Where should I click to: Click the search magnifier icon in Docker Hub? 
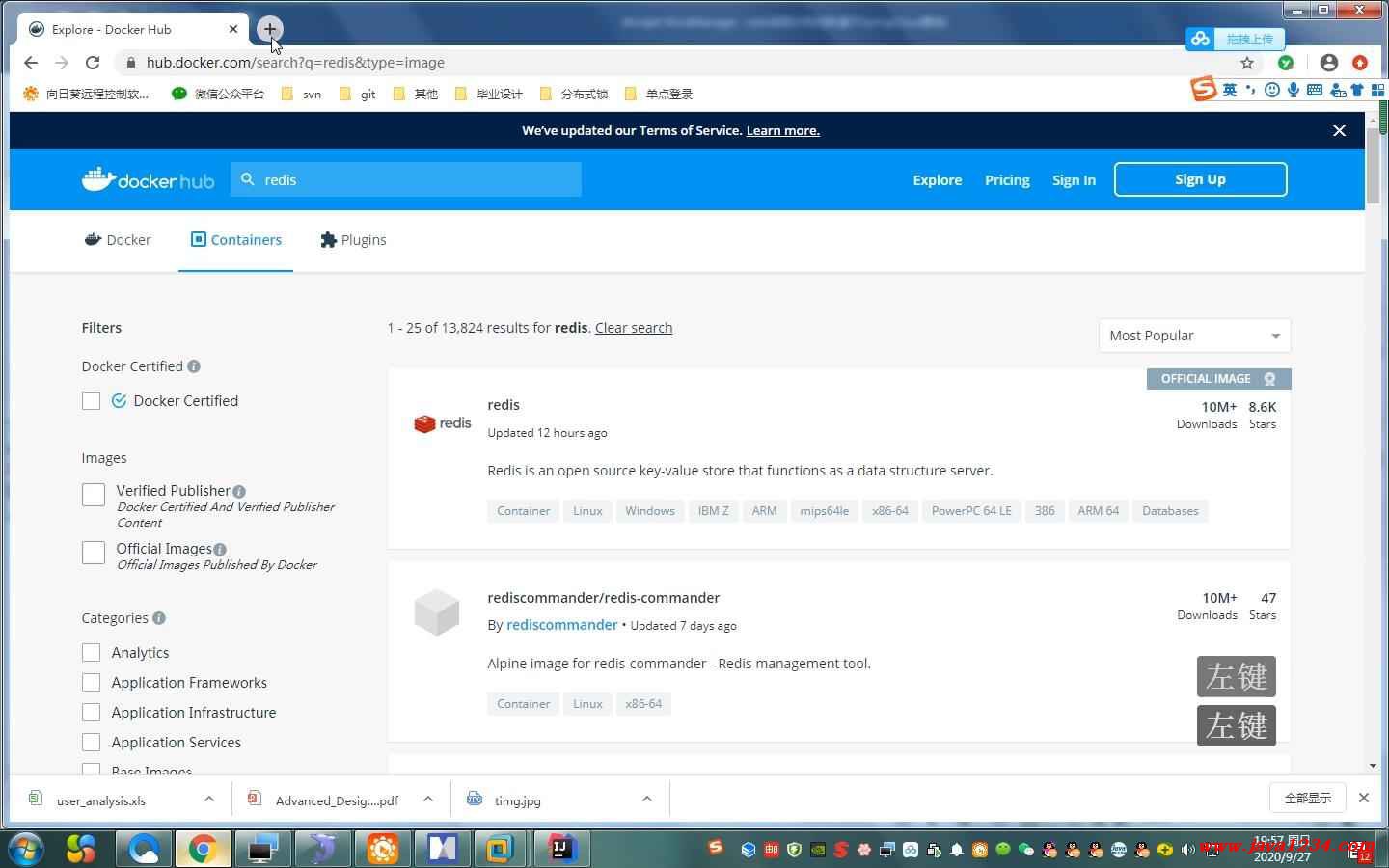[x=248, y=179]
